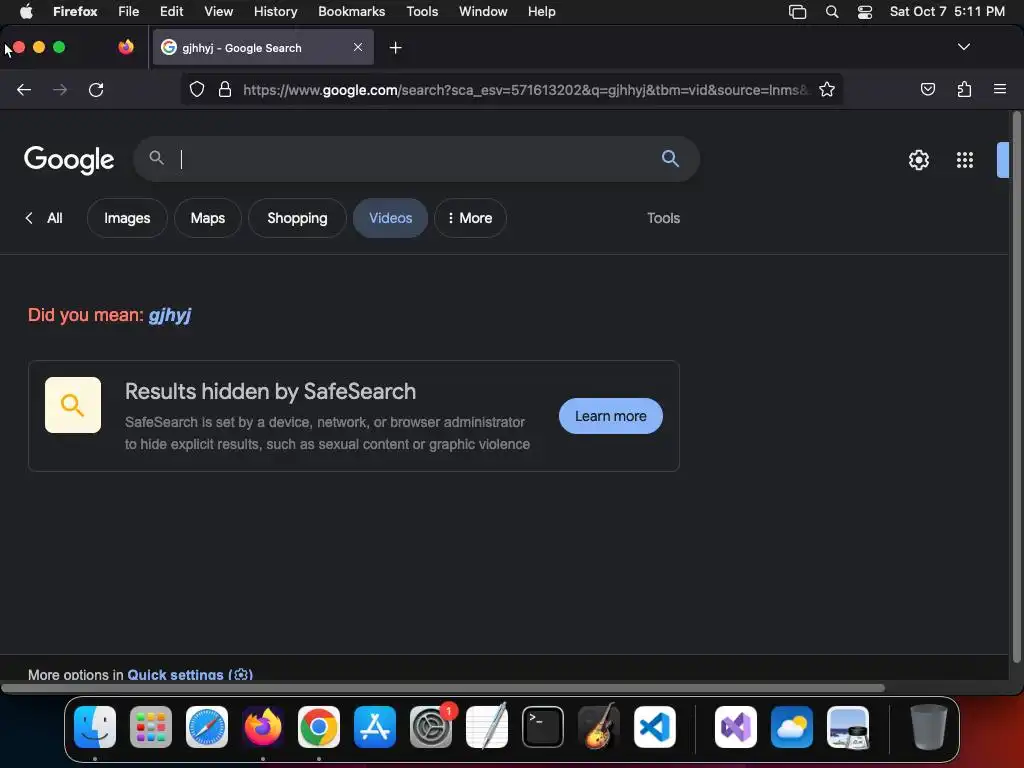Open the Window menu
The image size is (1024, 768).
(483, 11)
